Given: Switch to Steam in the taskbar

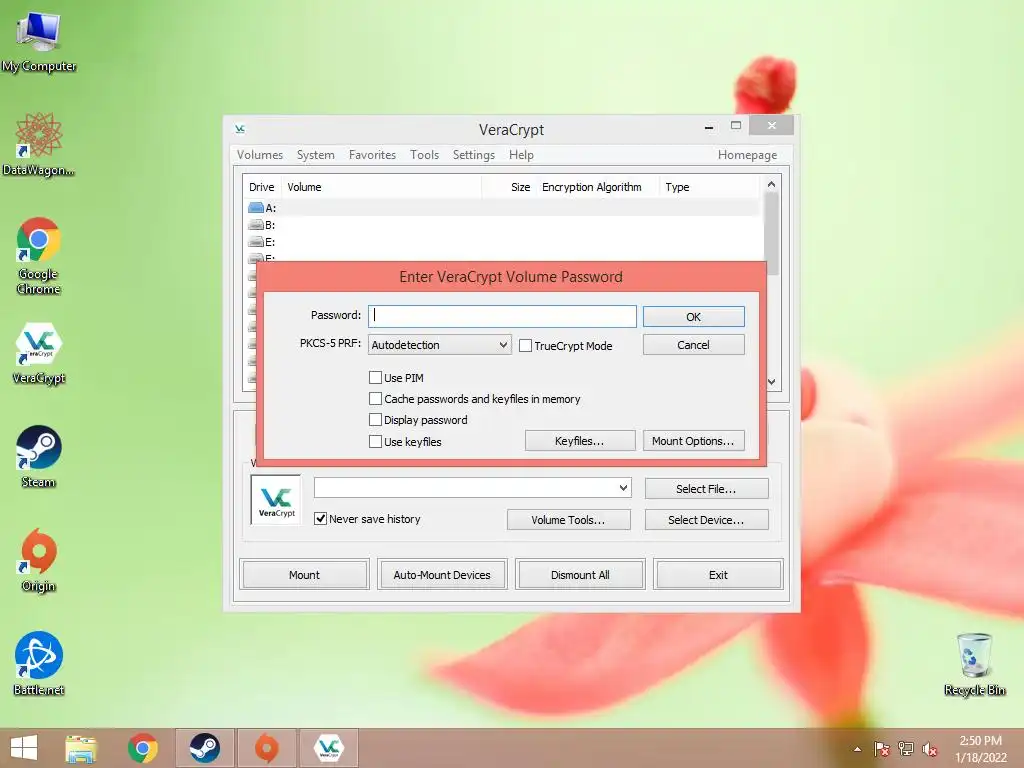Looking at the screenshot, I should (204, 748).
